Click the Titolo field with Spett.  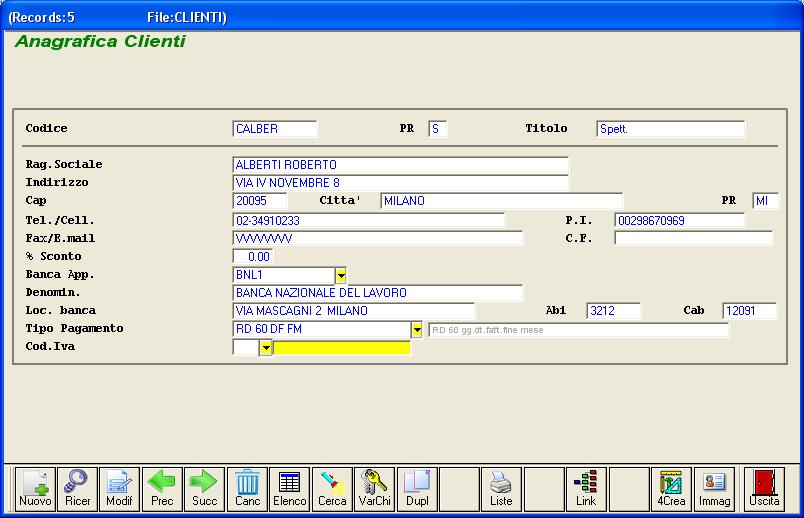point(671,129)
